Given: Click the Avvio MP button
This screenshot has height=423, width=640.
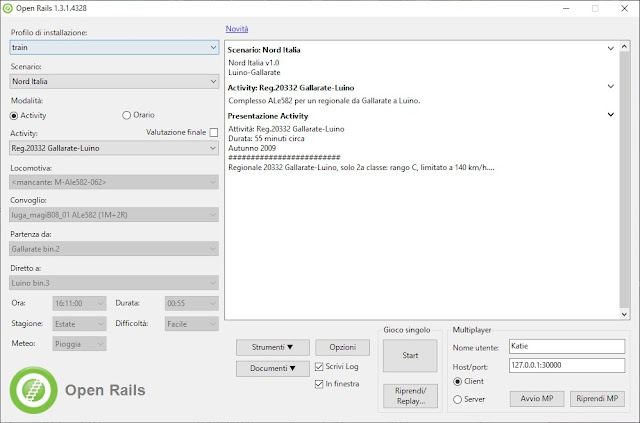Looking at the screenshot, I should pos(537,399).
